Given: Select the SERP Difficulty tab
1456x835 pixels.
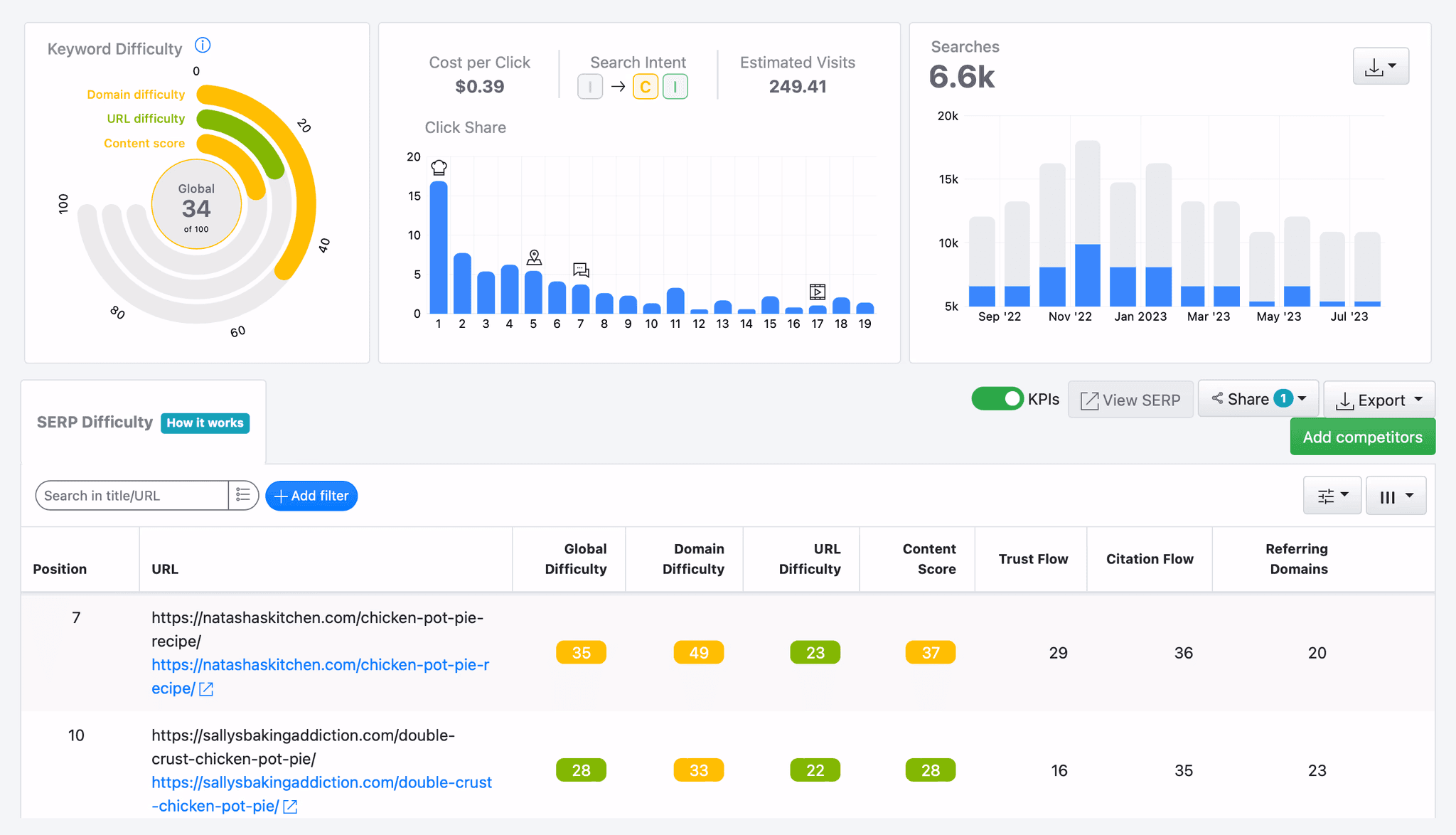Looking at the screenshot, I should point(95,422).
